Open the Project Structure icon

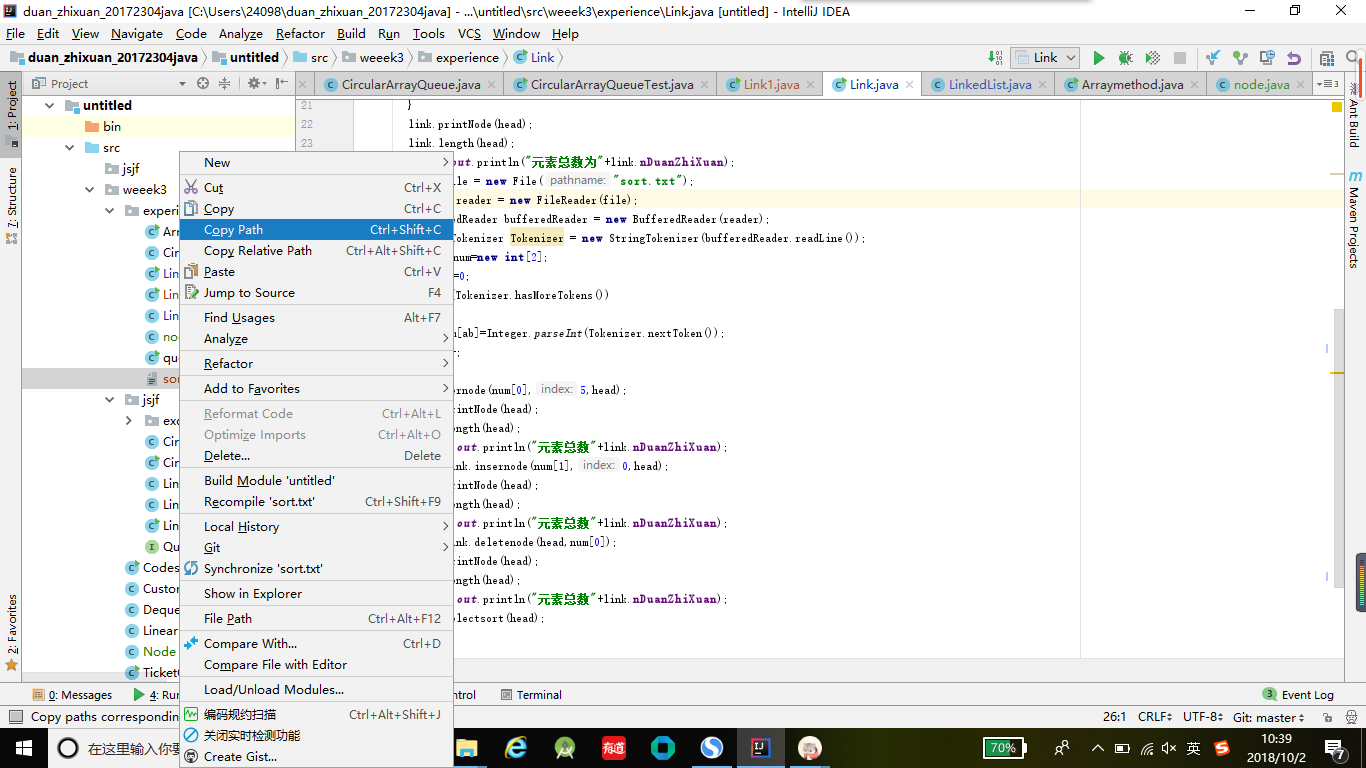click(1327, 58)
